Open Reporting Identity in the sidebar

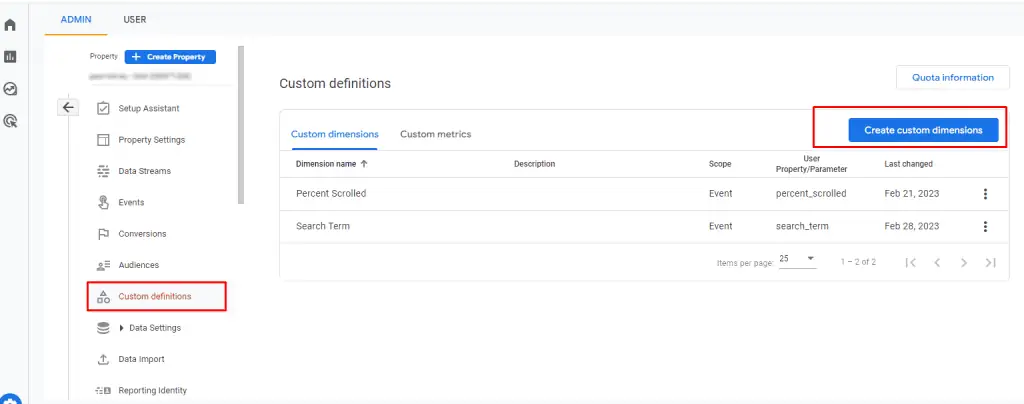(x=152, y=390)
